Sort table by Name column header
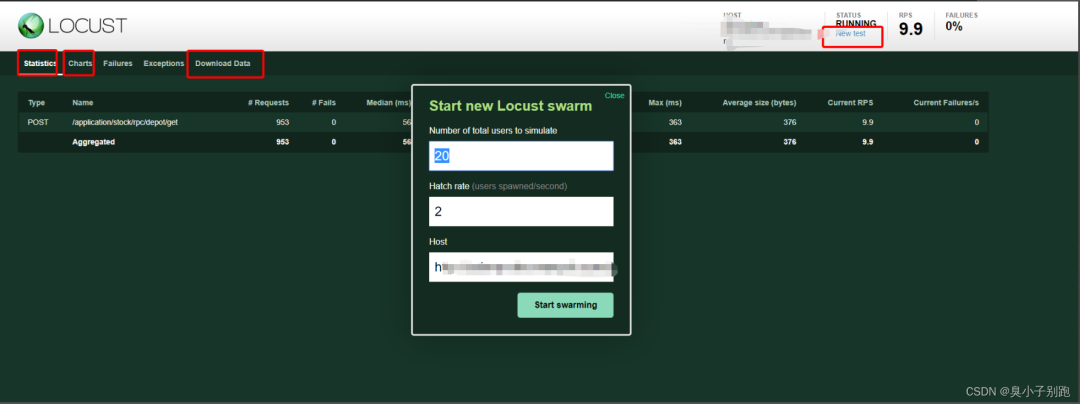This screenshot has width=1080, height=404. coord(83,103)
